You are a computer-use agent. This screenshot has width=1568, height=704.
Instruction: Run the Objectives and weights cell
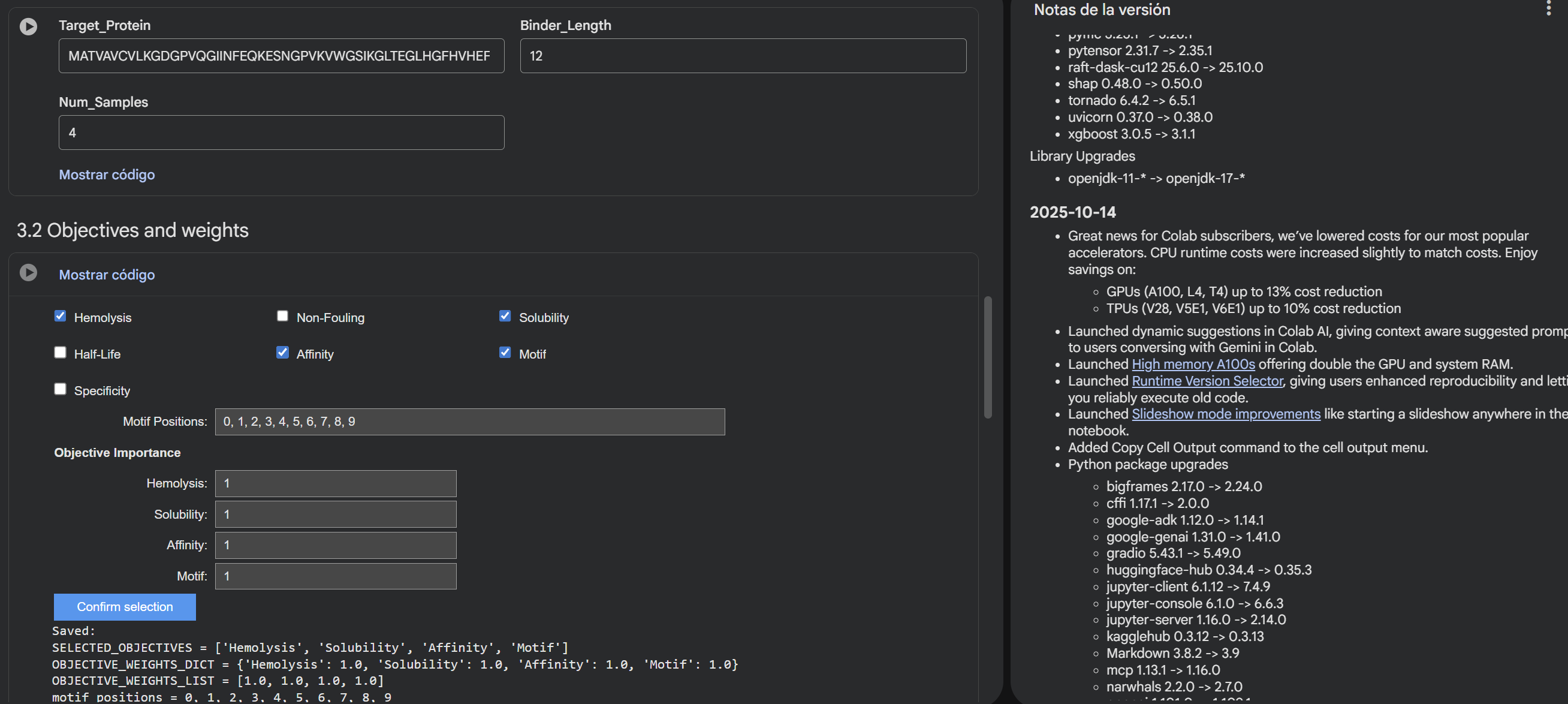28,272
